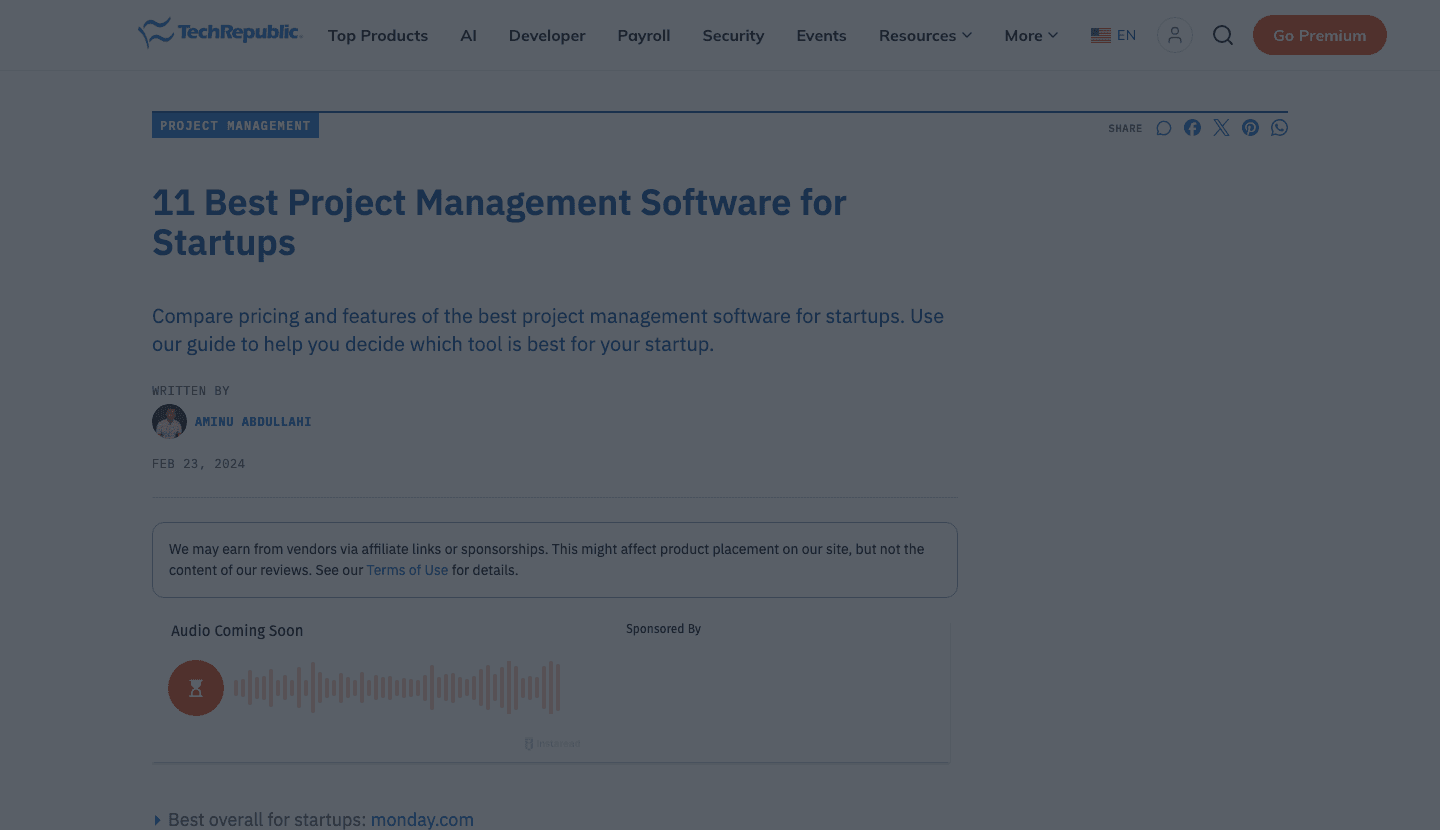Click the Written By label
The image size is (1440, 830).
click(x=191, y=391)
